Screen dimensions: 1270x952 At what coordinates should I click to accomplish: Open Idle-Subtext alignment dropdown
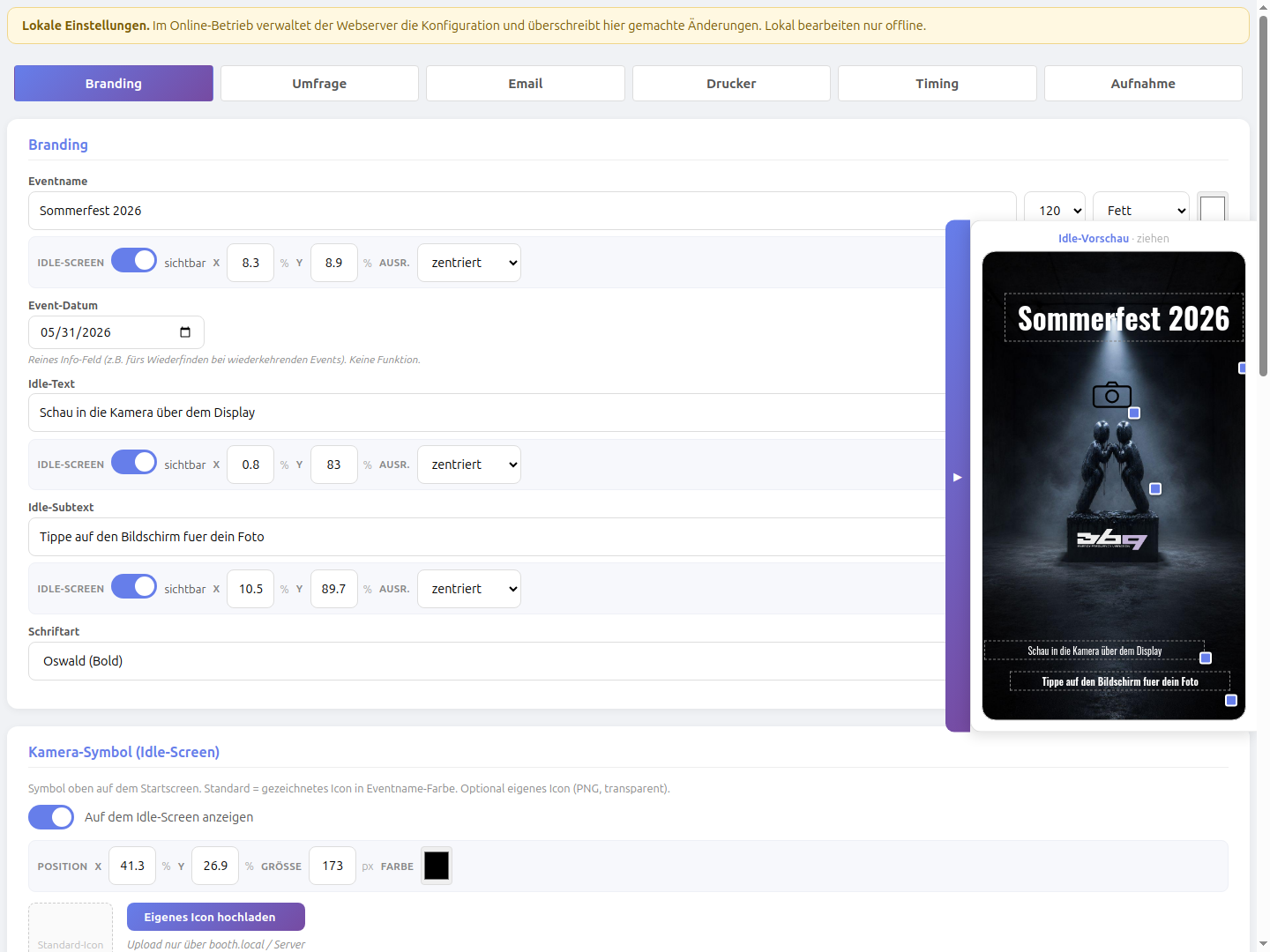(x=469, y=589)
